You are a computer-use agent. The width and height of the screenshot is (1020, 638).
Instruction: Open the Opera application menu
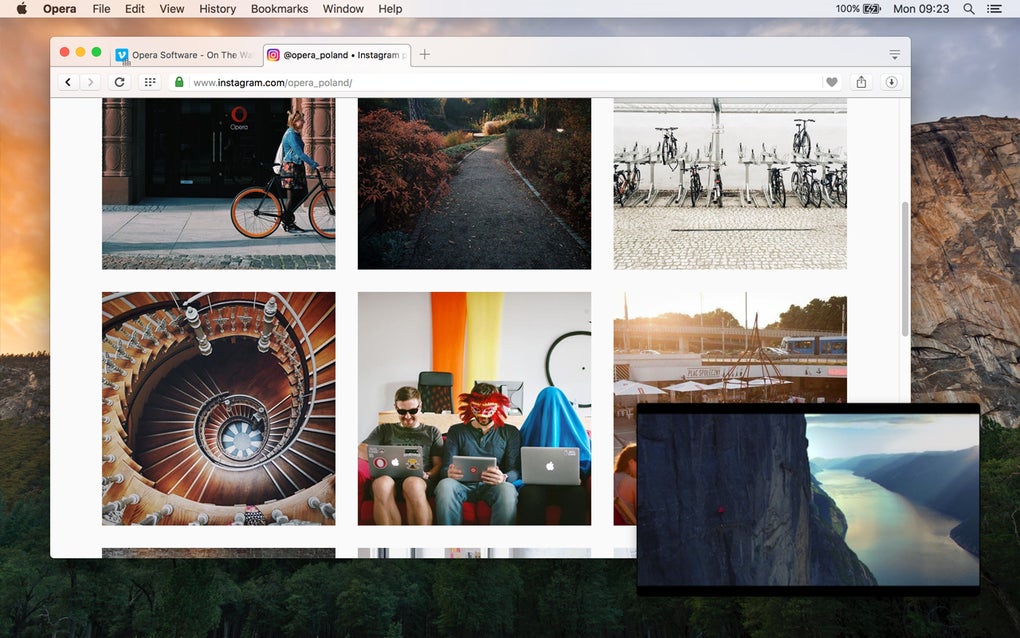pos(59,8)
